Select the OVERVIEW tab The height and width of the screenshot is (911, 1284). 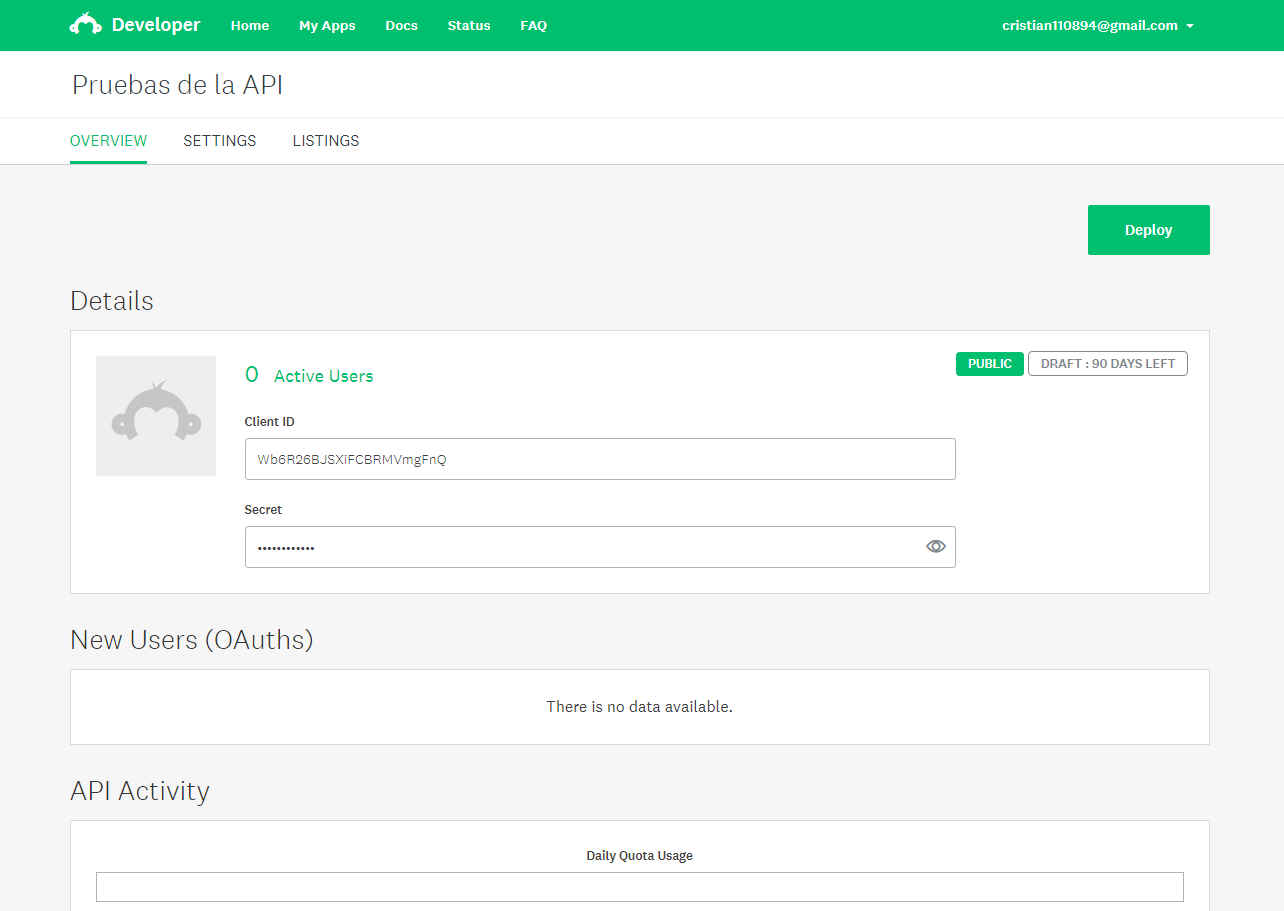coord(108,140)
